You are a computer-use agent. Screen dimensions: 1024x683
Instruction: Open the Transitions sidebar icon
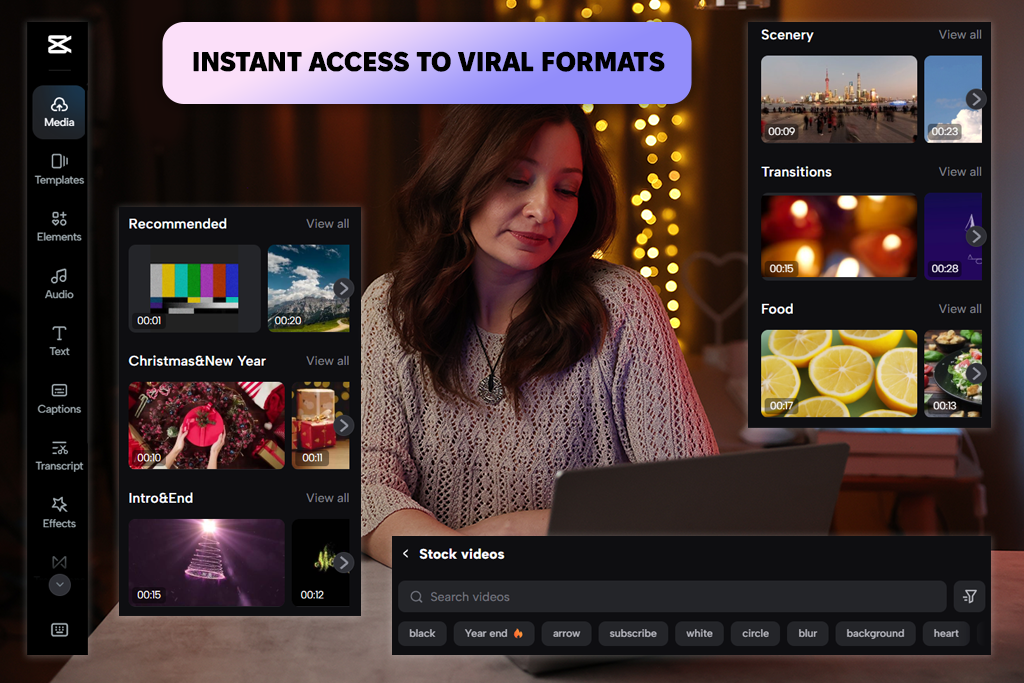coord(59,562)
